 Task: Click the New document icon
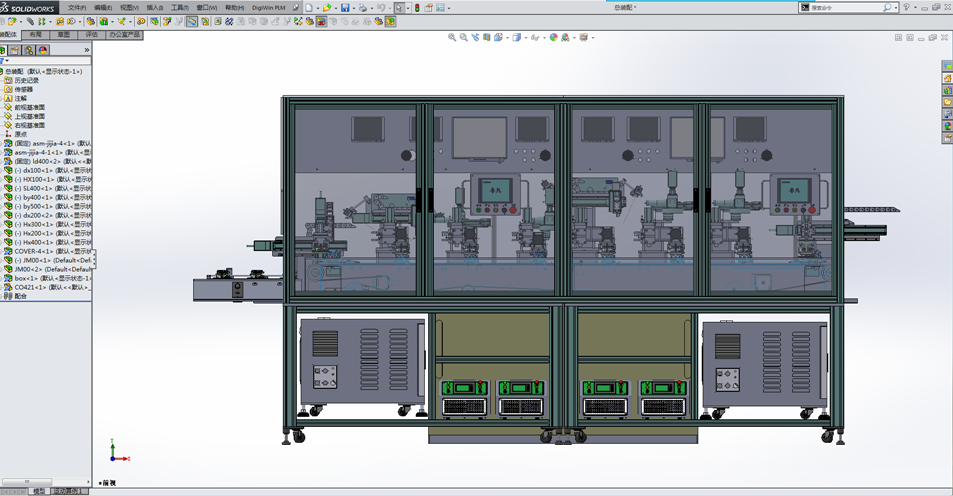click(309, 7)
